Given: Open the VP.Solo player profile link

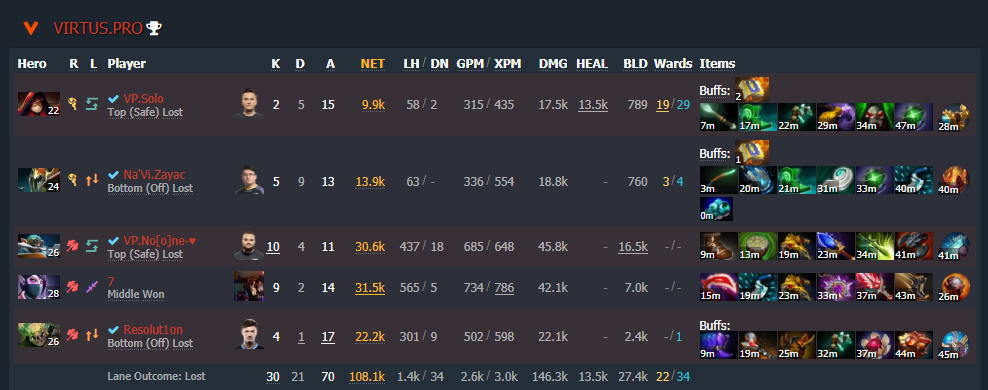Looking at the screenshot, I should [x=145, y=98].
